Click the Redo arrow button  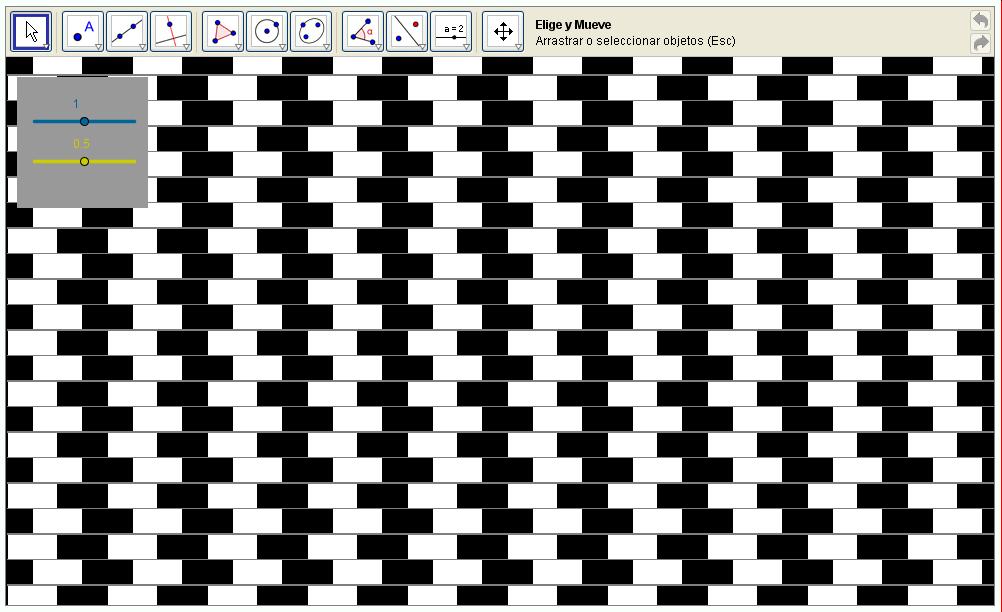(x=980, y=43)
